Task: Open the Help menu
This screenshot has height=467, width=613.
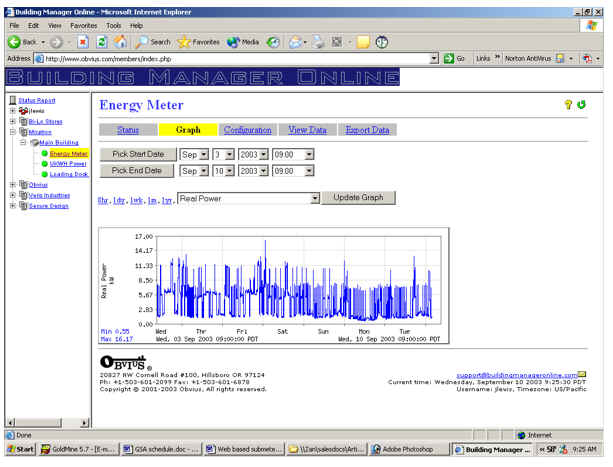Action: pos(136,26)
